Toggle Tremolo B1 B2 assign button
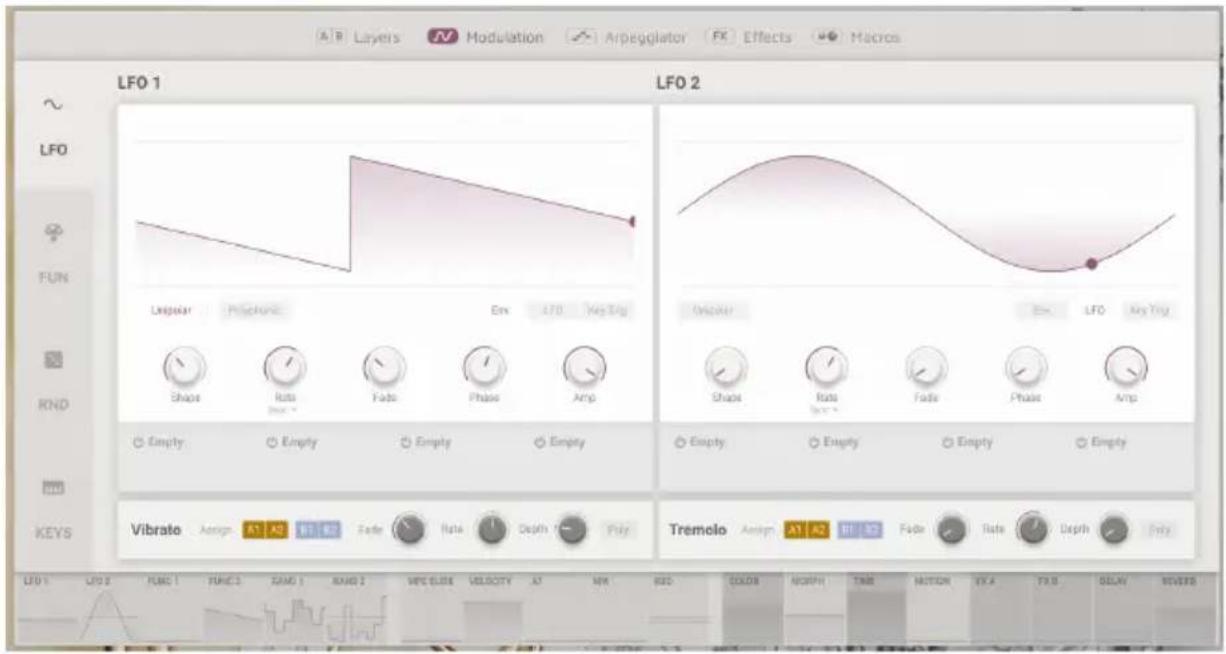 pos(860,528)
